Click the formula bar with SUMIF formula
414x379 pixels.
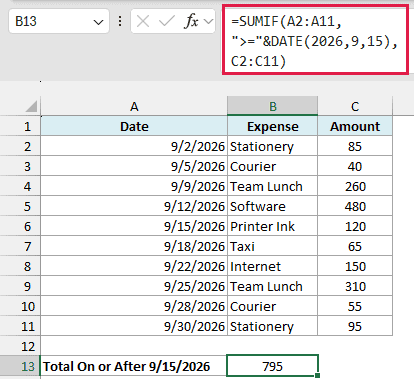(315, 40)
